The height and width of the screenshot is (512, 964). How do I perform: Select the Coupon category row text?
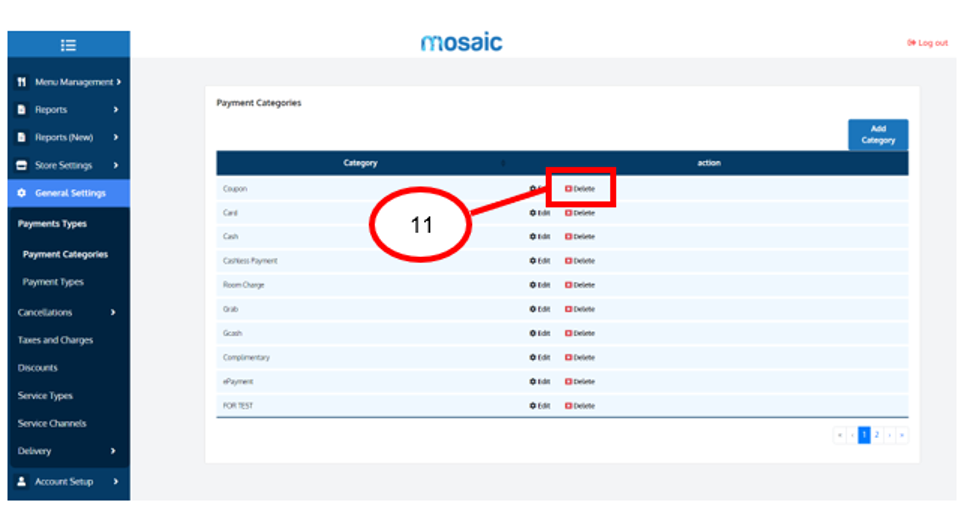[x=235, y=189]
